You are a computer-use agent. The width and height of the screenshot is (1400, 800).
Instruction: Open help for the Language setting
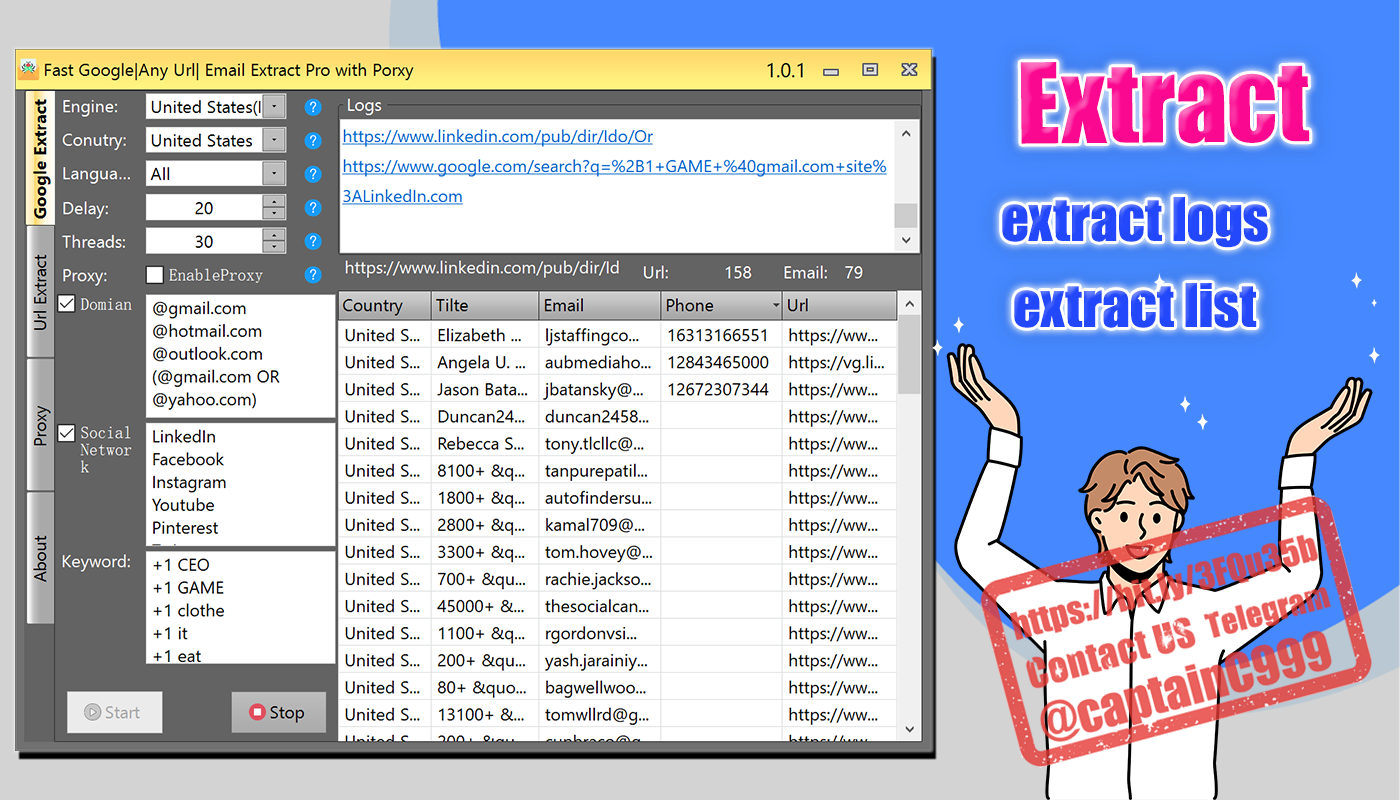point(313,173)
